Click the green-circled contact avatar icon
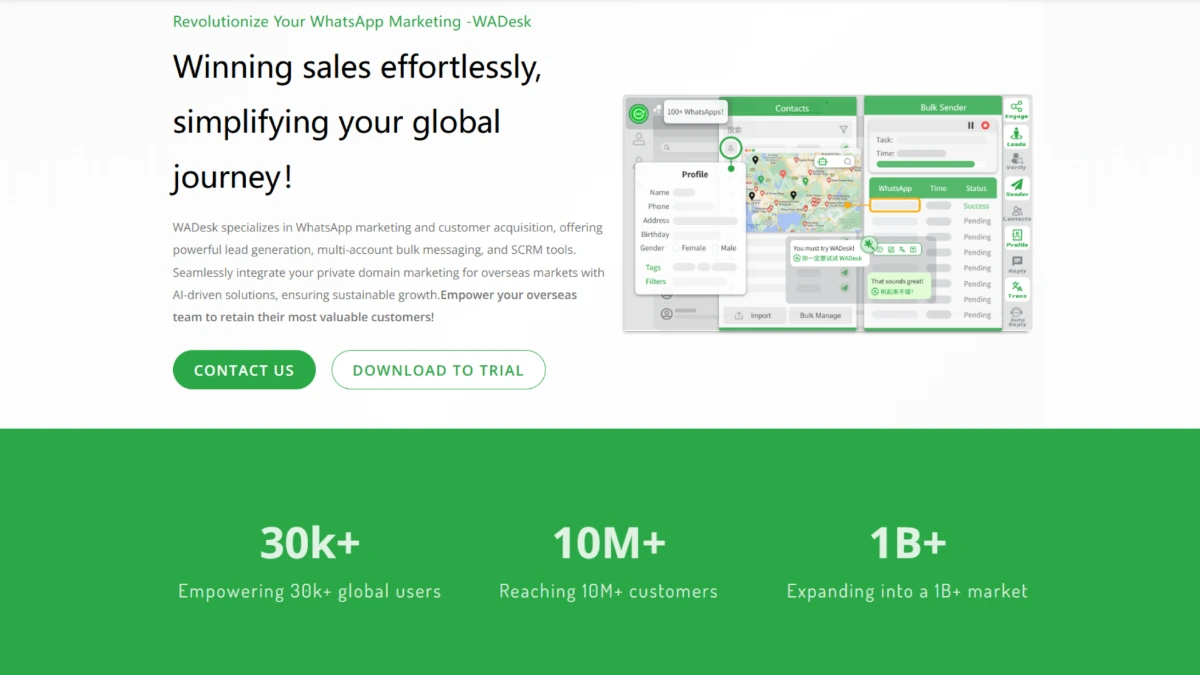1200x675 pixels. click(730, 147)
